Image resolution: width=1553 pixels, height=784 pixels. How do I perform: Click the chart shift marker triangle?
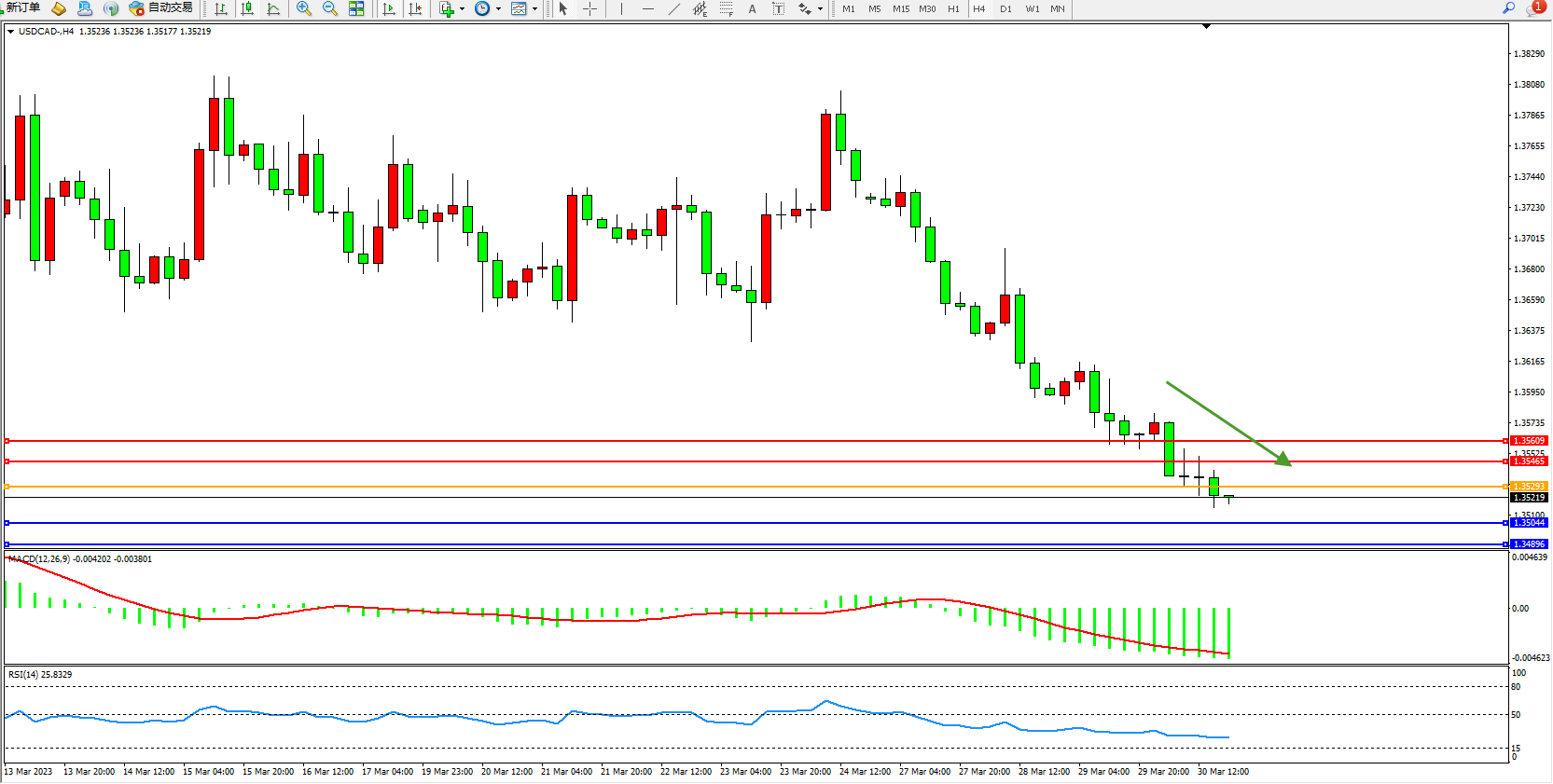tap(1206, 27)
